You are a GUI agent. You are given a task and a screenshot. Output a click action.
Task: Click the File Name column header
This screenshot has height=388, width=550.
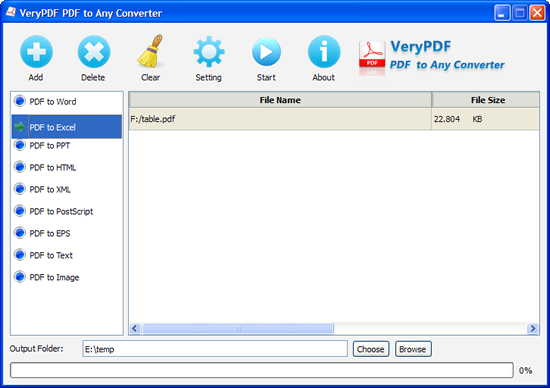[x=280, y=100]
